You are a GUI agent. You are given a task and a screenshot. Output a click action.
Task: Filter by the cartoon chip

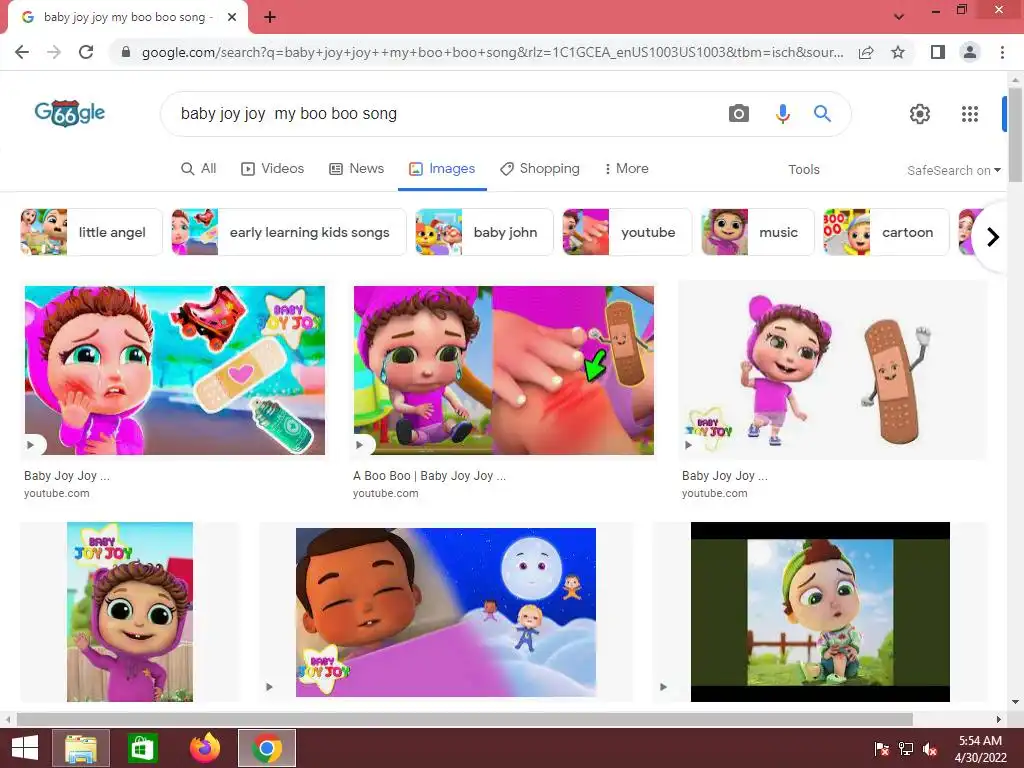point(886,232)
